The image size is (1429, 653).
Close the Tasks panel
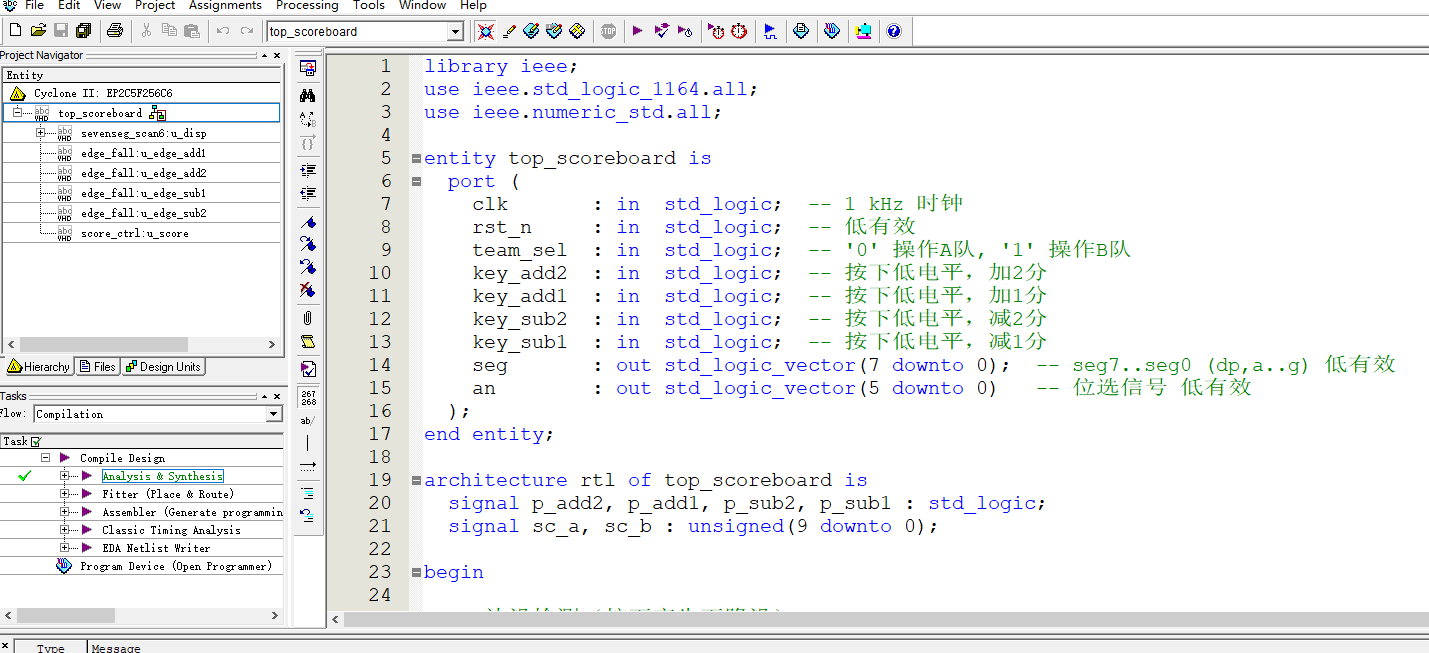coord(277,396)
